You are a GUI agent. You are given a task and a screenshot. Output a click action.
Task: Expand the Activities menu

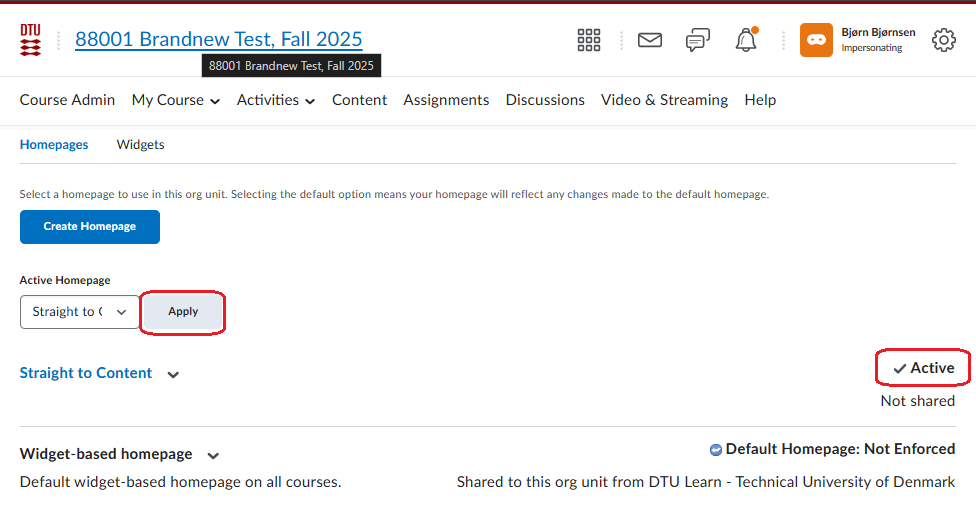point(276,100)
